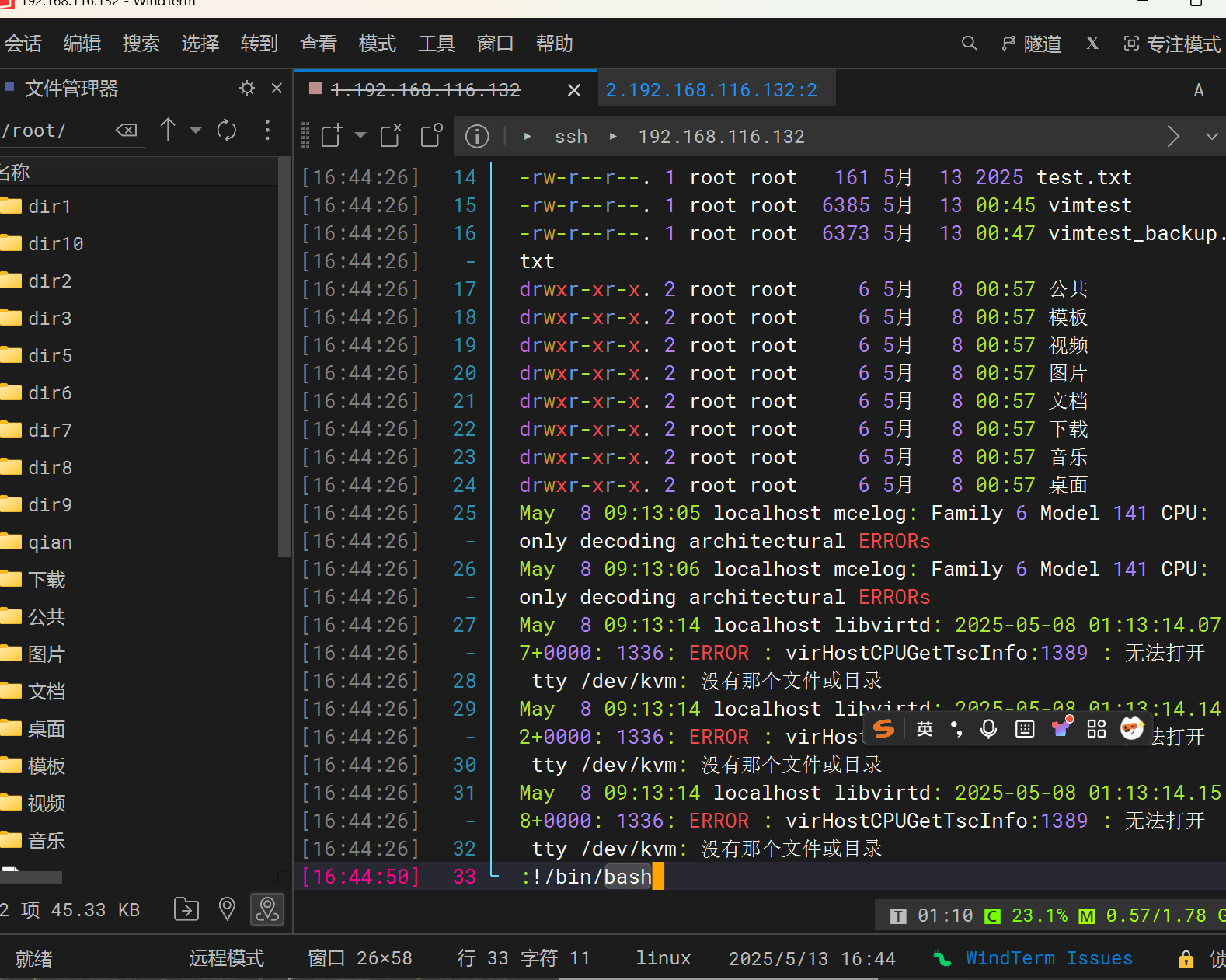Open the 工具 menu

tap(437, 44)
